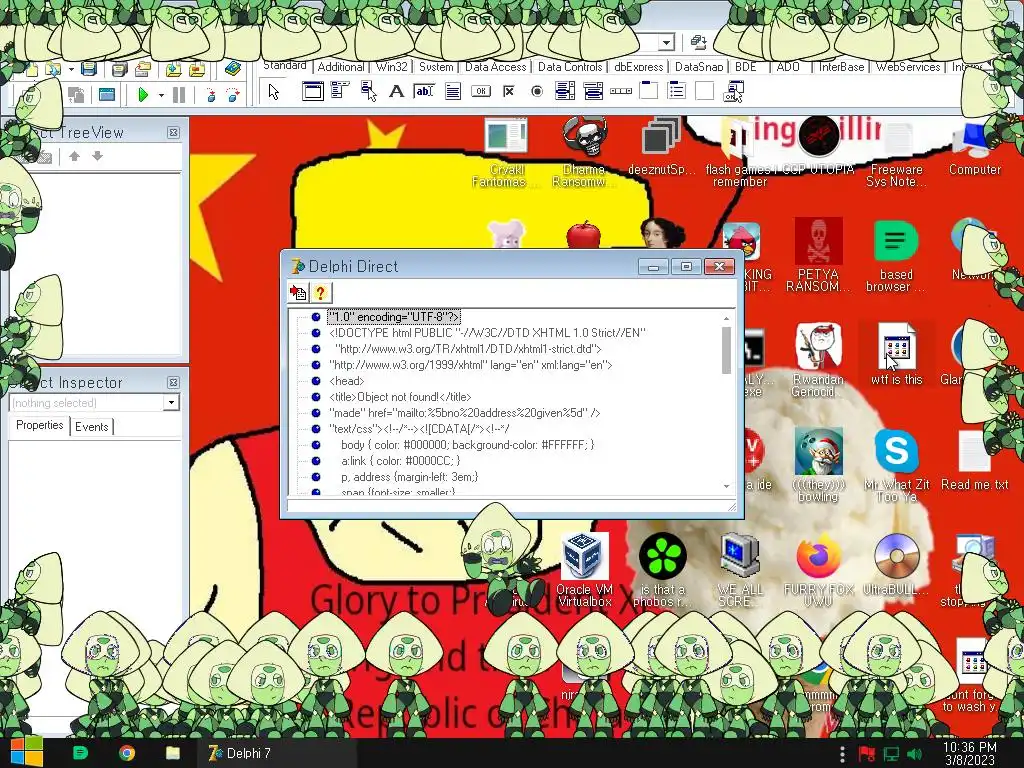
Task: Pick the Memo component icon
Action: [x=453, y=91]
